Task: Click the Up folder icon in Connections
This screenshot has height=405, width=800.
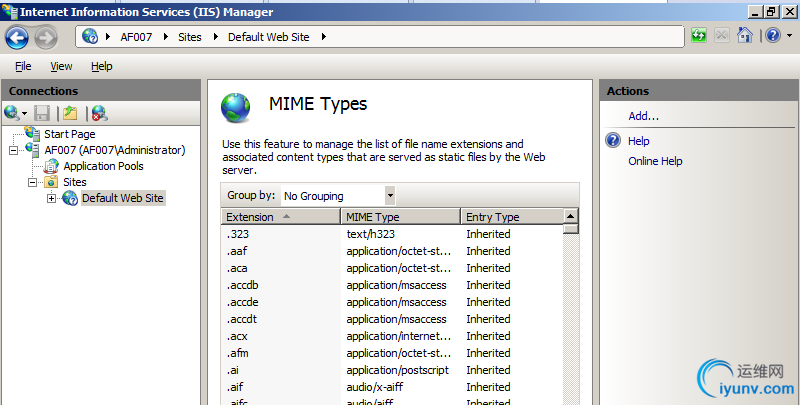Action: 70,113
